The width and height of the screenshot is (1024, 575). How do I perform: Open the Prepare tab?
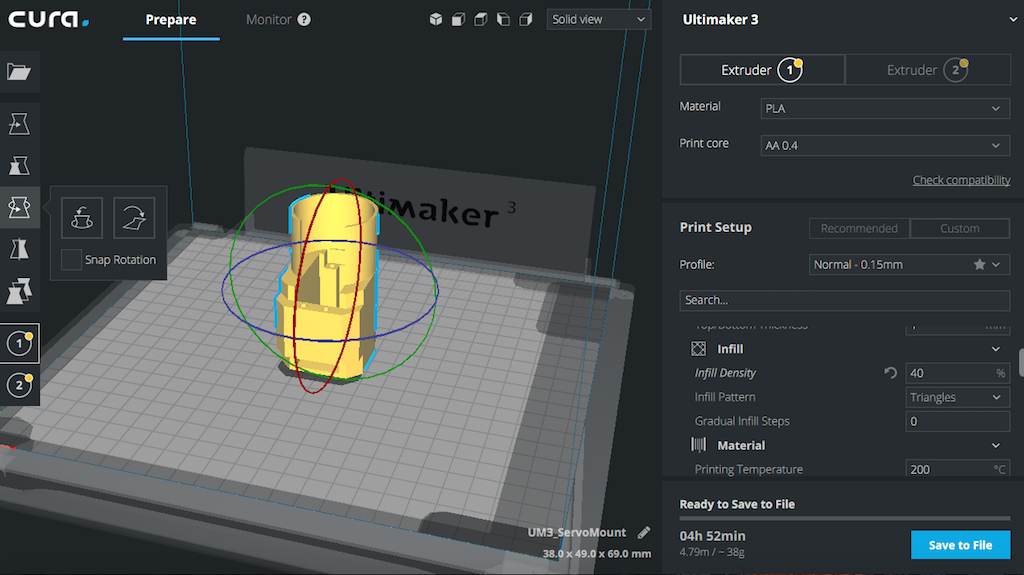(170, 20)
